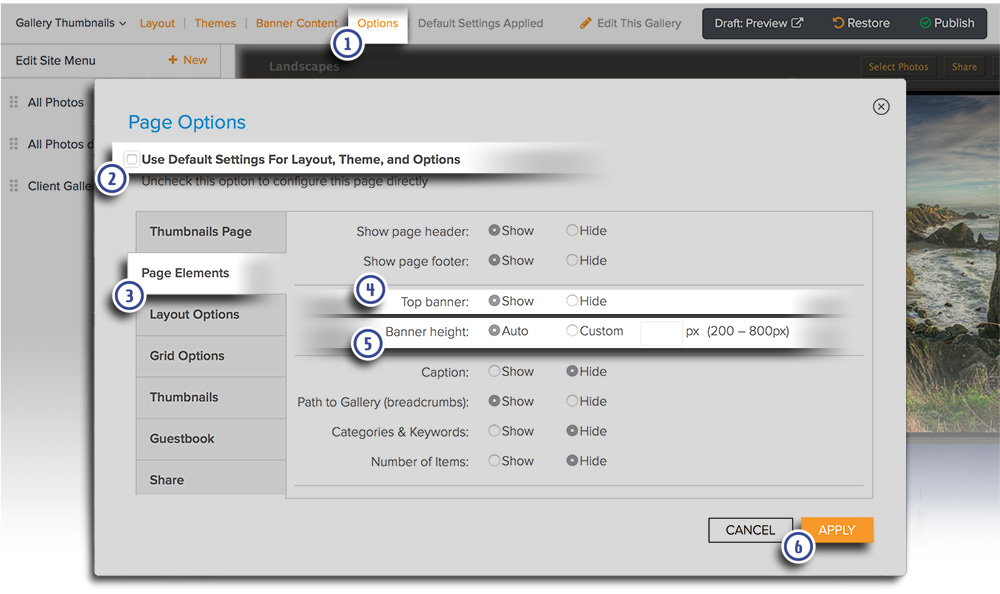
Task: Grab the drag handle beside All Photos
Action: point(13,102)
